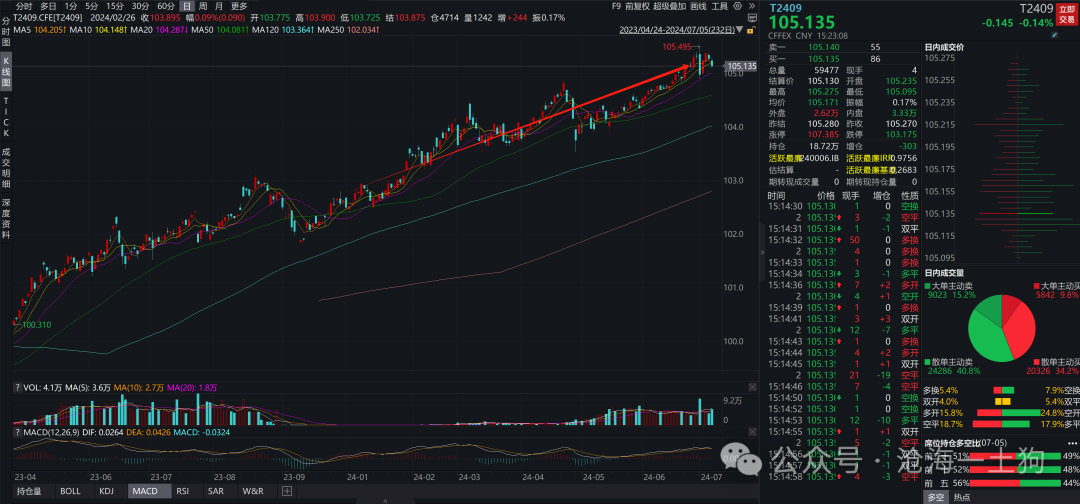Open chart settings gear icon
1080x504 pixels.
click(738, 6)
